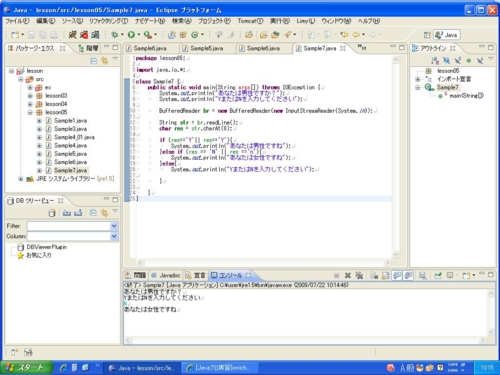The height and width of the screenshot is (375, 500).
Task: Click the Open Perspective icon
Action: click(427, 35)
